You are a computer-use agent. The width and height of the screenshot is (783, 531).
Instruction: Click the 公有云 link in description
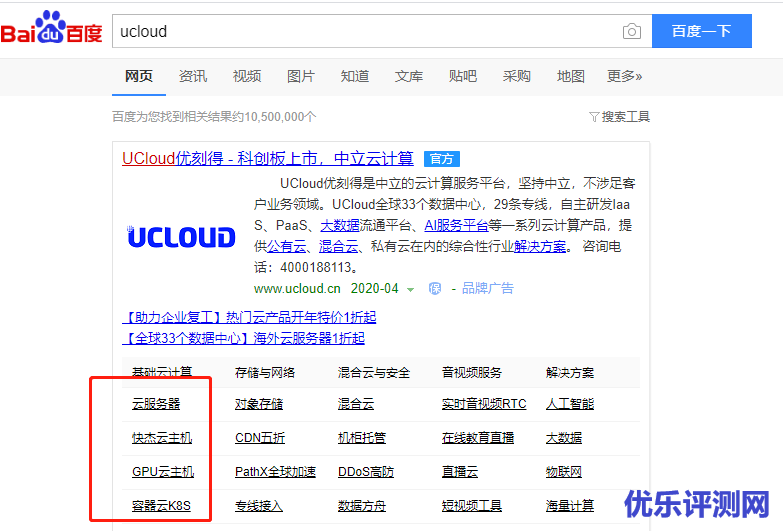tap(287, 246)
